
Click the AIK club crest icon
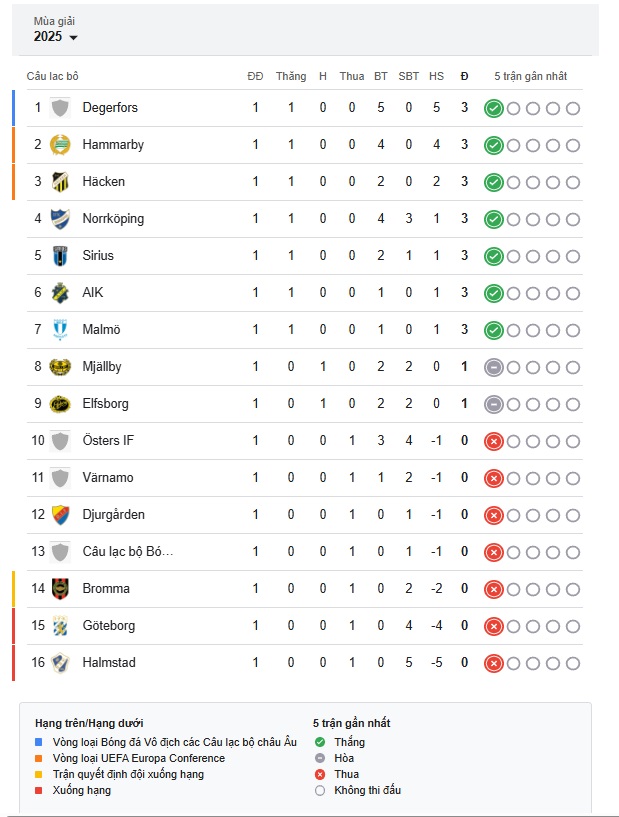[x=60, y=293]
